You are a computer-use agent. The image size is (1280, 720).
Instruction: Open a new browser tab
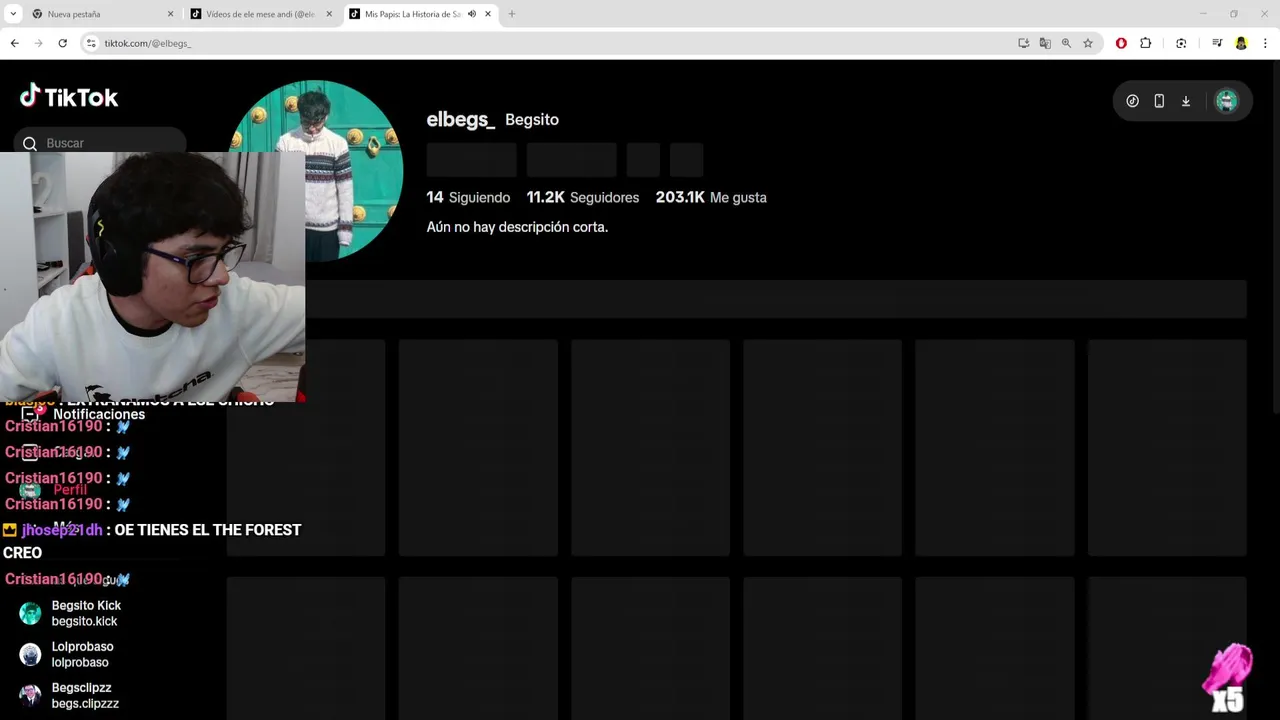[x=512, y=14]
